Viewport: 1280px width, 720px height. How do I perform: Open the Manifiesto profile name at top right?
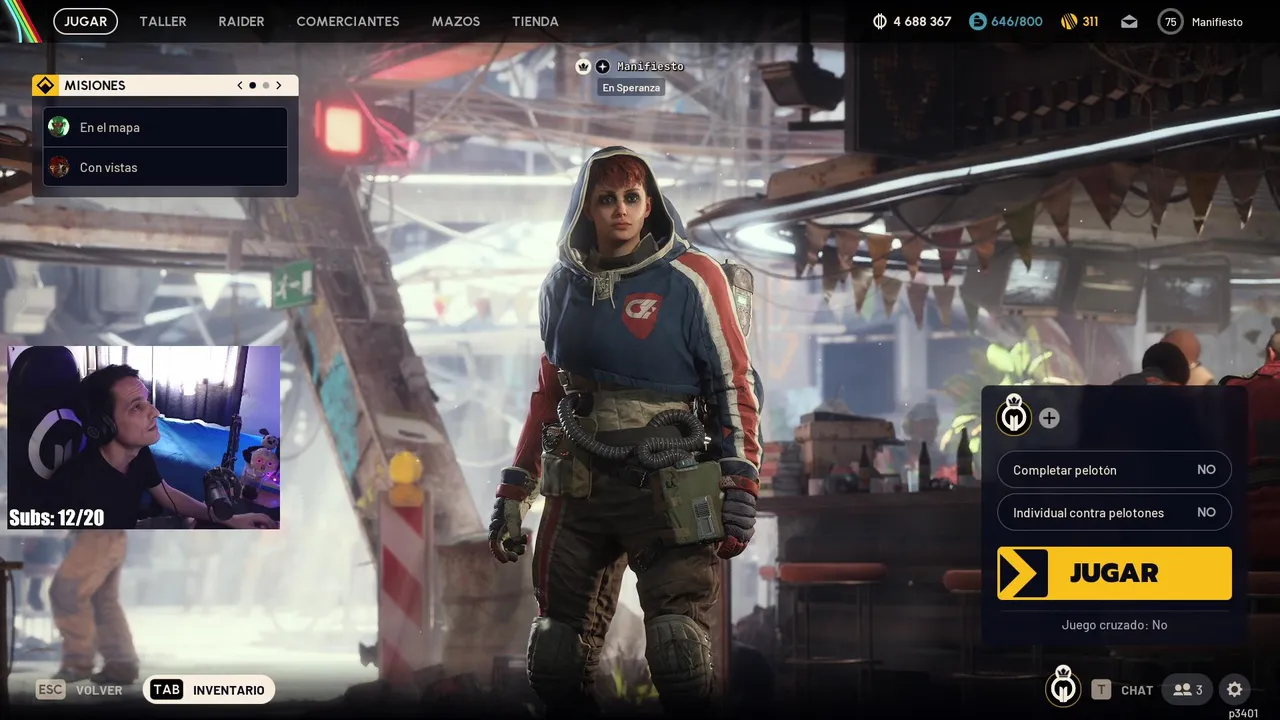click(x=1217, y=22)
